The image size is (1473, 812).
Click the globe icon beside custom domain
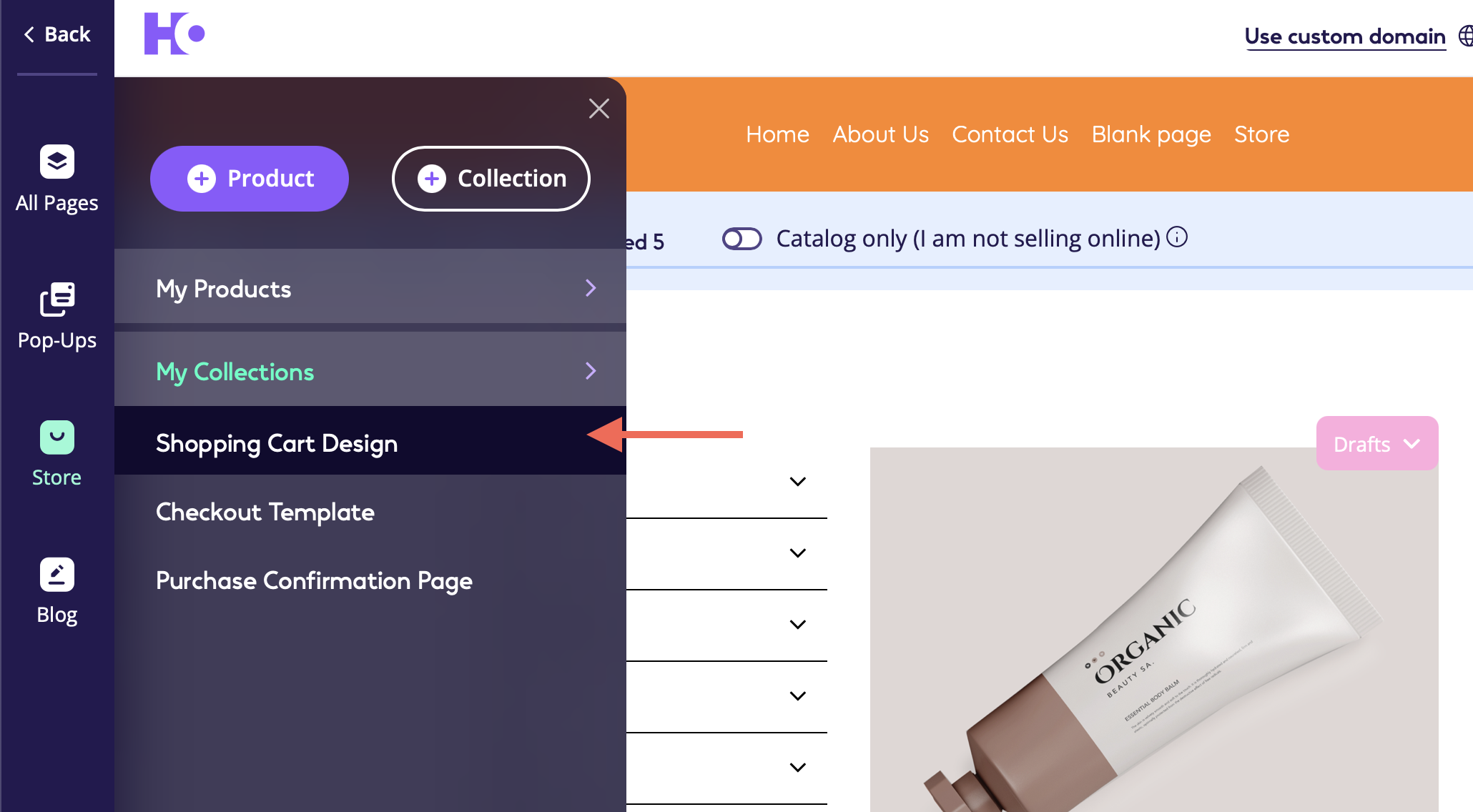point(1466,36)
